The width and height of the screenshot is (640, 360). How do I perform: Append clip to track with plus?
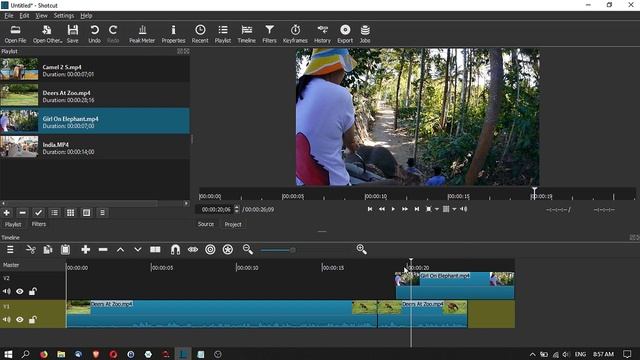pyautogui.click(x=85, y=249)
